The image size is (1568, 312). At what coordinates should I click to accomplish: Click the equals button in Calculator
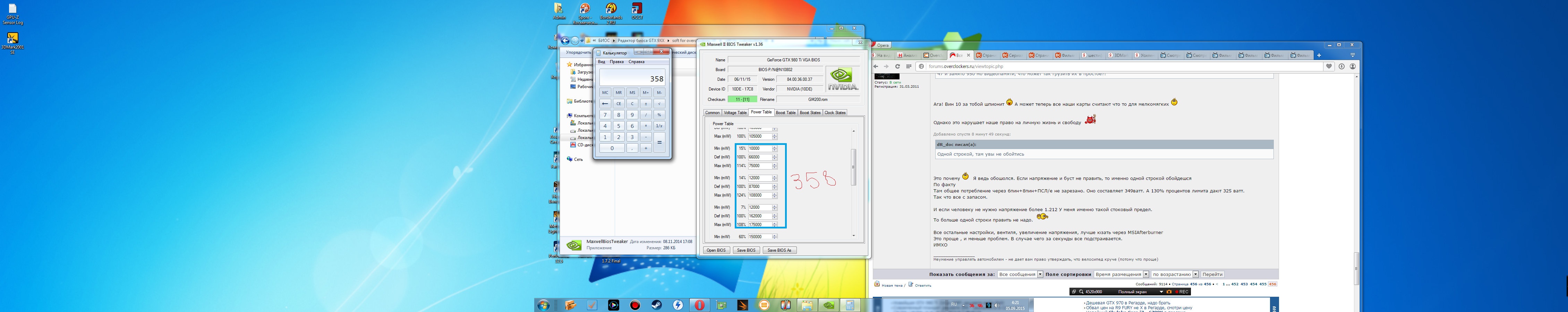click(659, 142)
